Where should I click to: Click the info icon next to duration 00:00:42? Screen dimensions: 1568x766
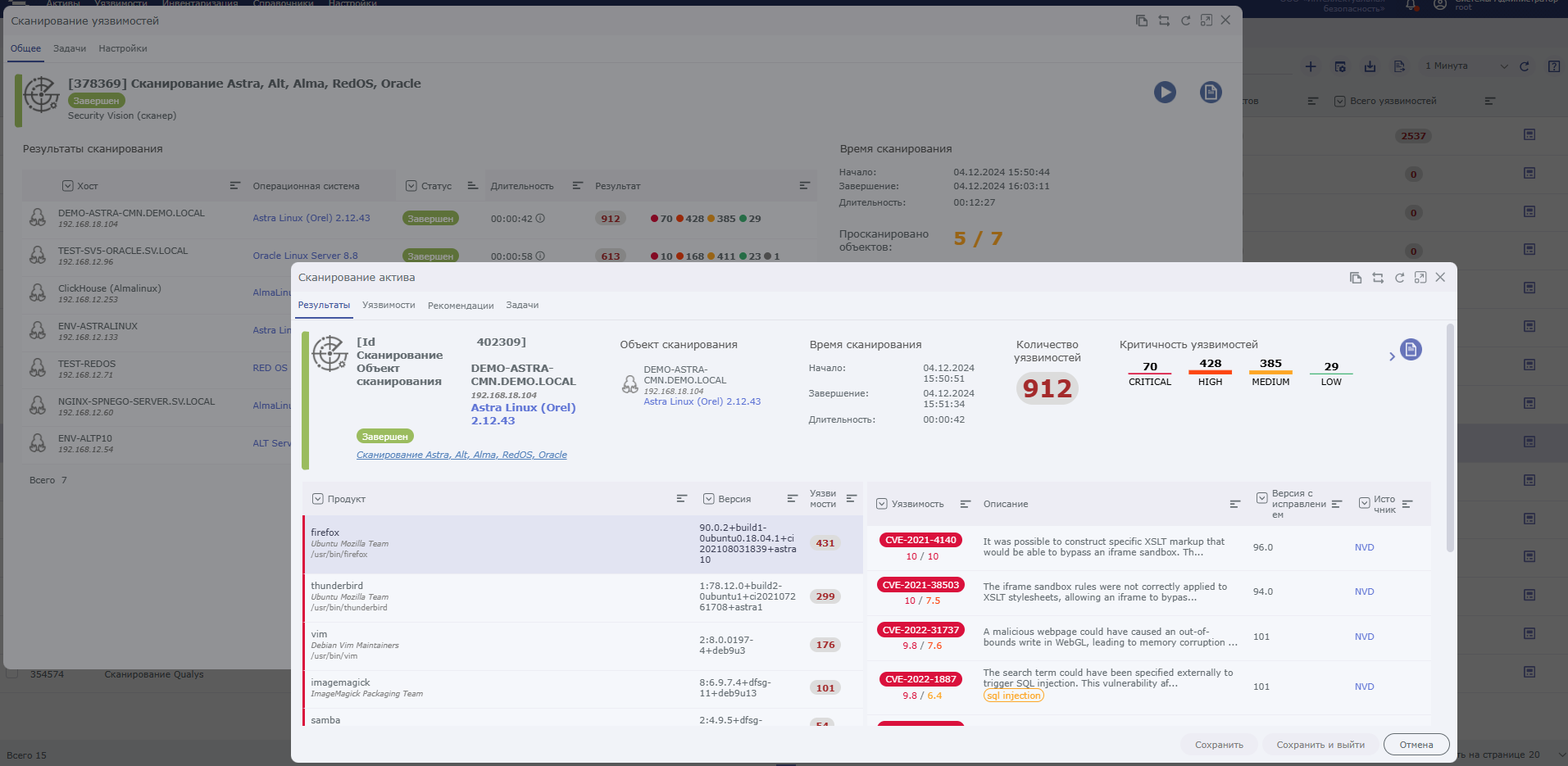point(540,219)
